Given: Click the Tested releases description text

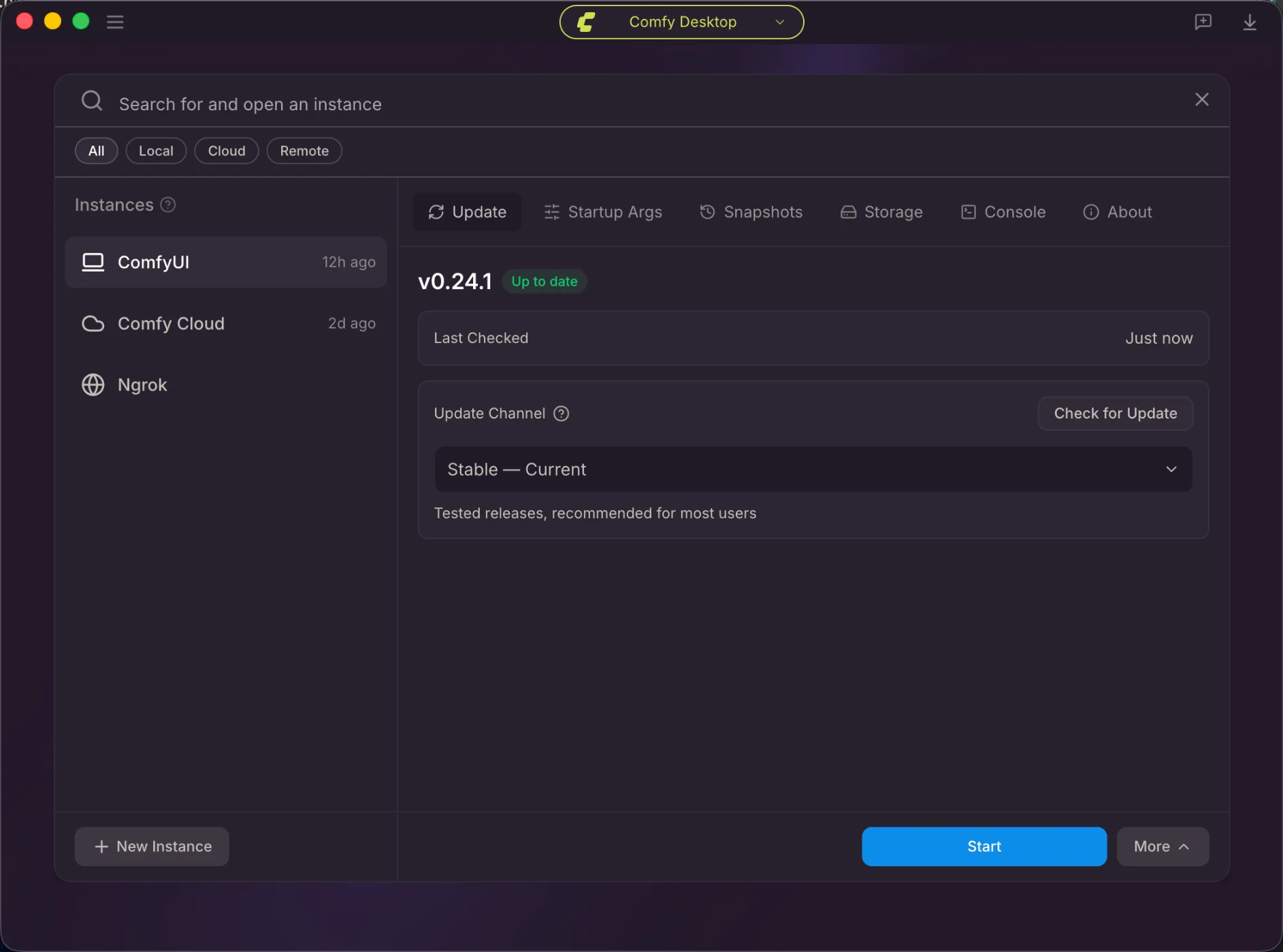Looking at the screenshot, I should [596, 513].
